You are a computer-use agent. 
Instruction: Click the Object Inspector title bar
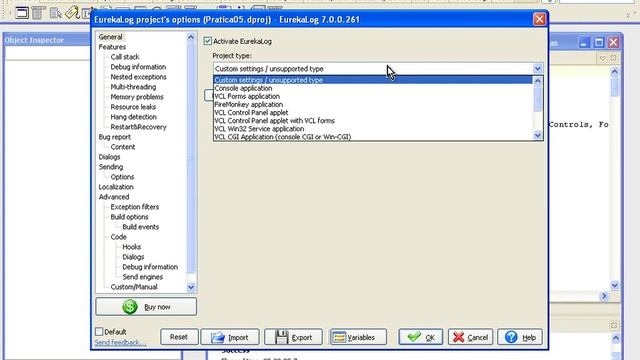(47, 40)
